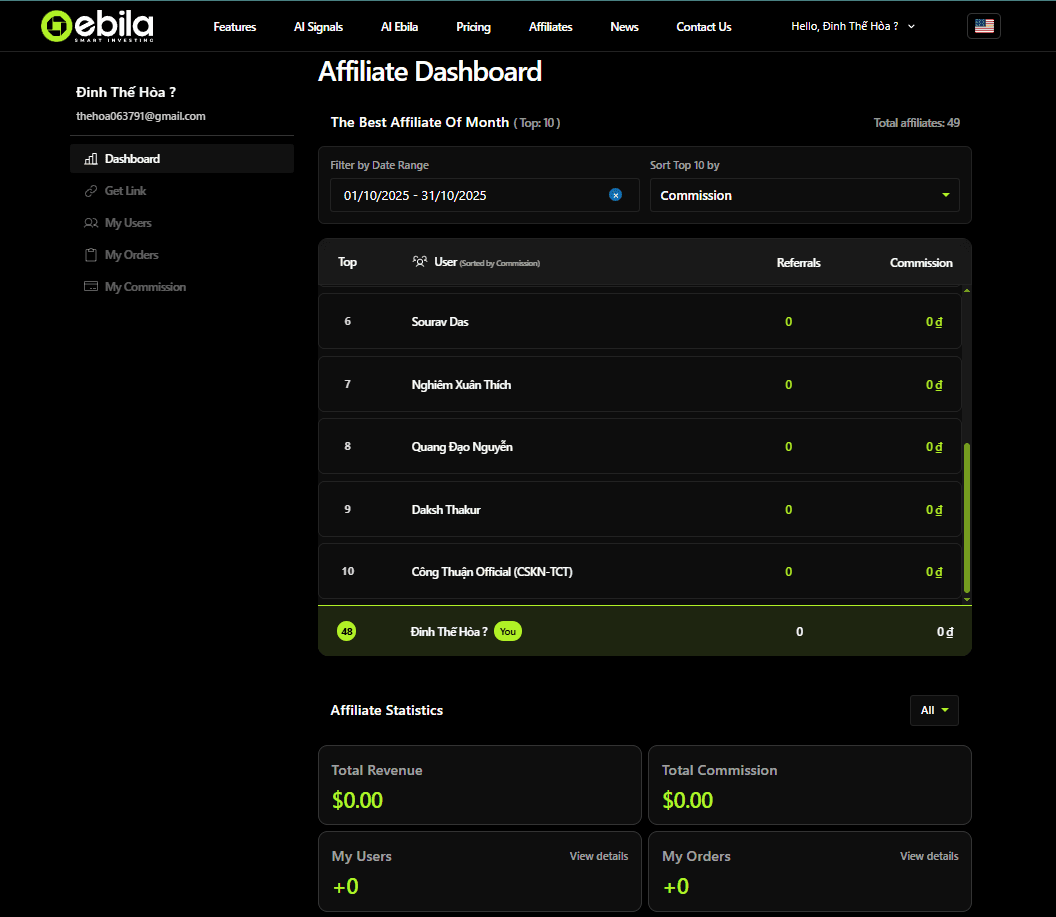Clear the date range filter

[616, 195]
